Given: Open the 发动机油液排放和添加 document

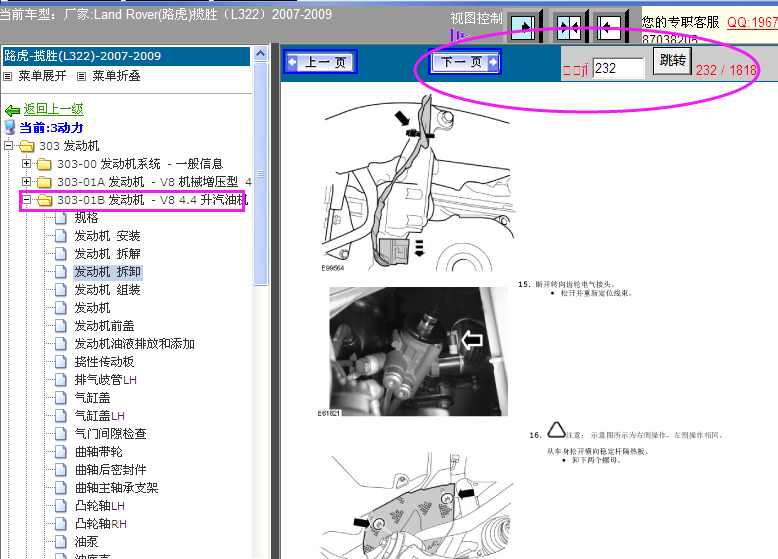Looking at the screenshot, I should [134, 344].
